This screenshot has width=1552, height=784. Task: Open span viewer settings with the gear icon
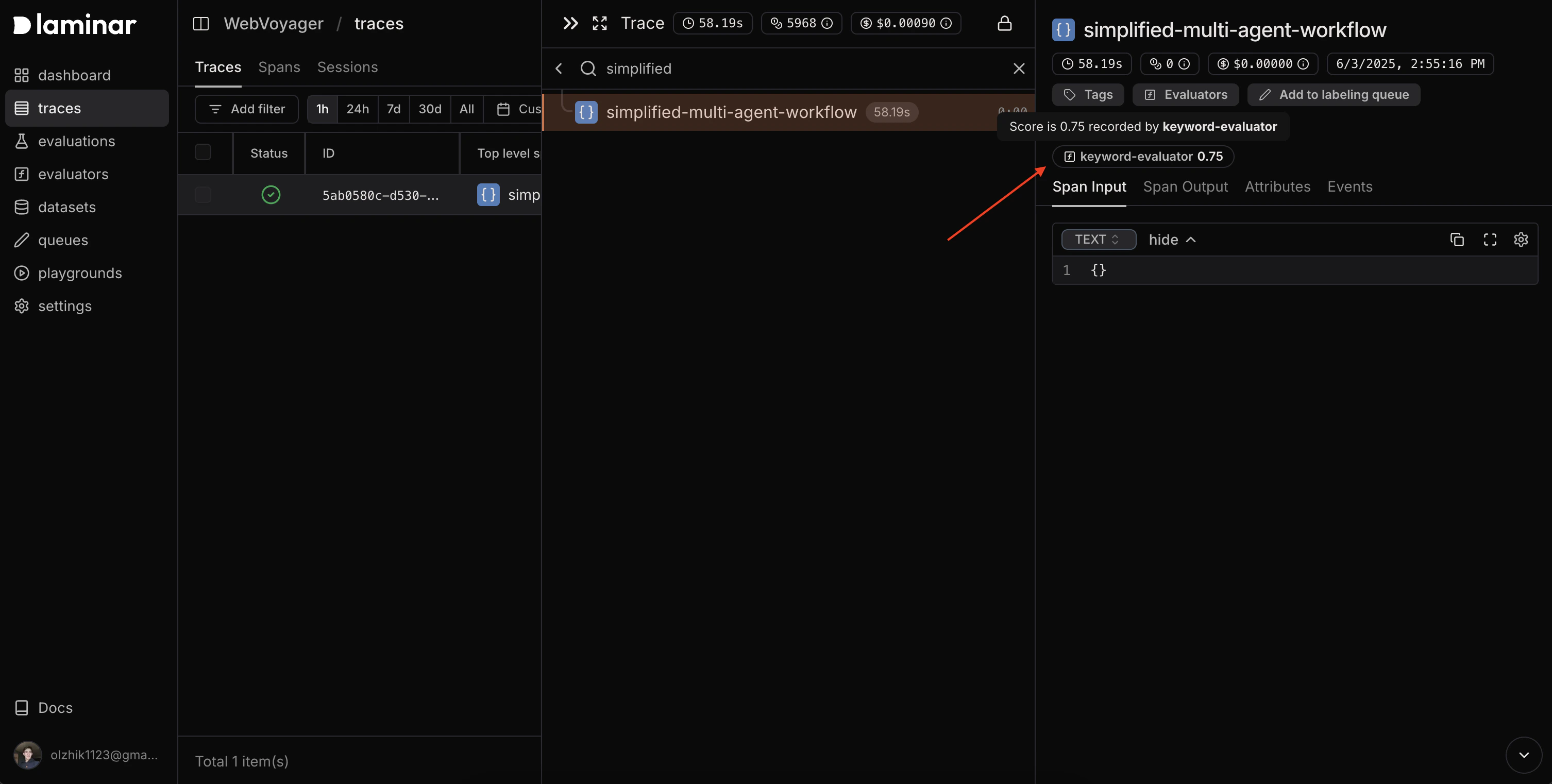[x=1521, y=239]
